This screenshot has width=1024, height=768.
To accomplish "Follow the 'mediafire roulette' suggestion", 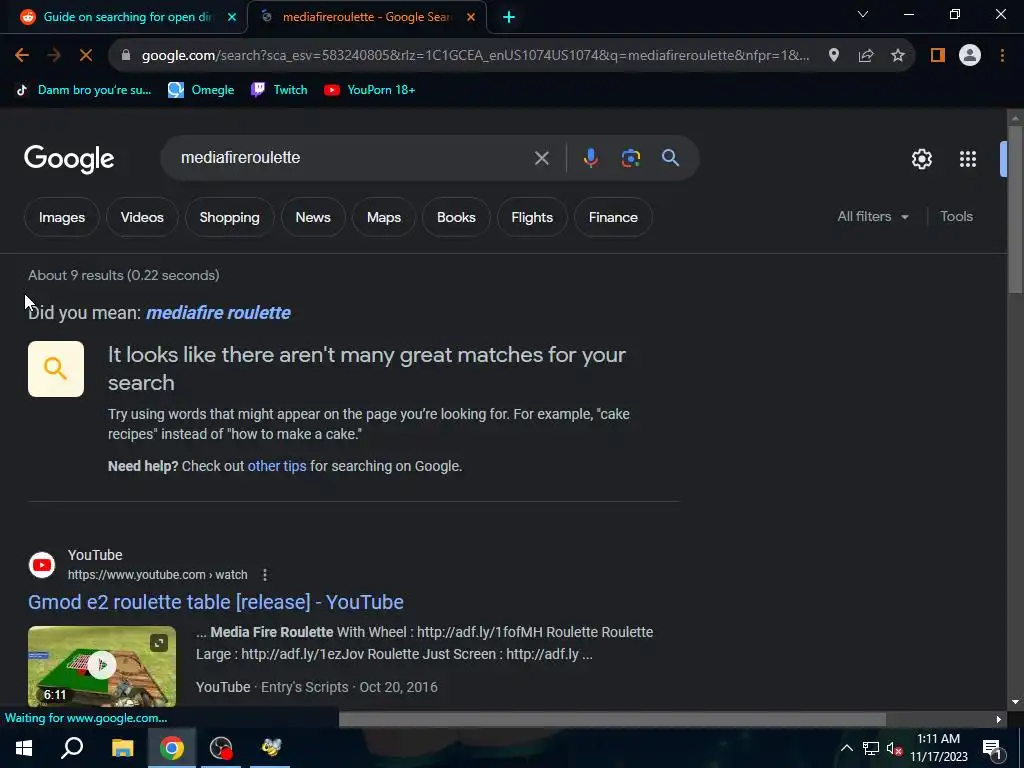I will (x=218, y=312).
